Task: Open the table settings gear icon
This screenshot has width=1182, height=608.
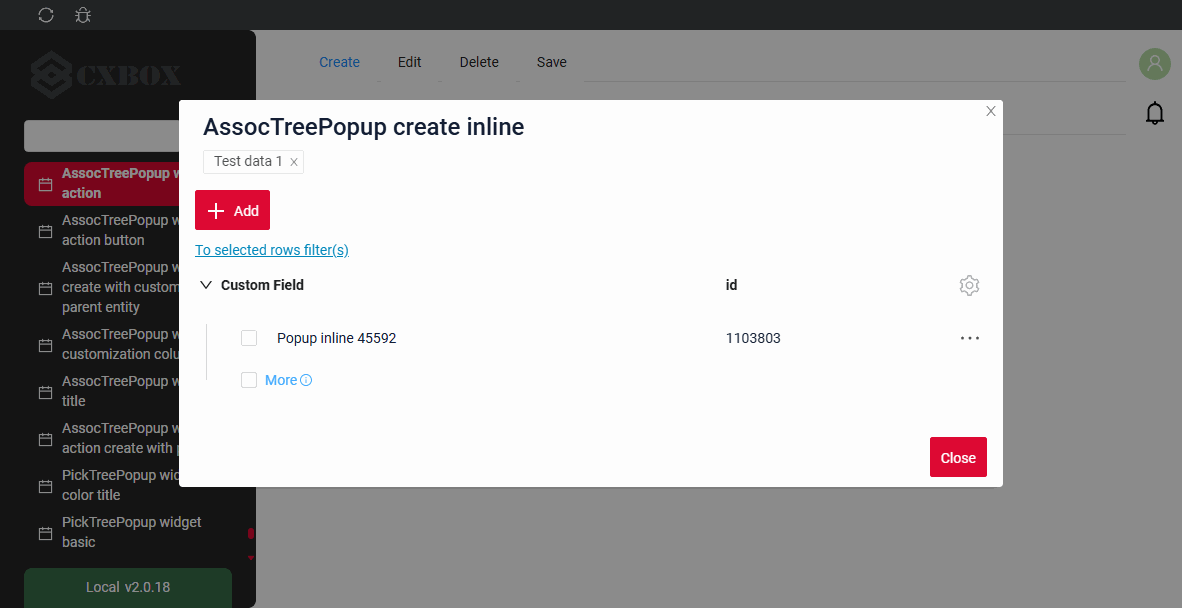Action: (x=969, y=286)
